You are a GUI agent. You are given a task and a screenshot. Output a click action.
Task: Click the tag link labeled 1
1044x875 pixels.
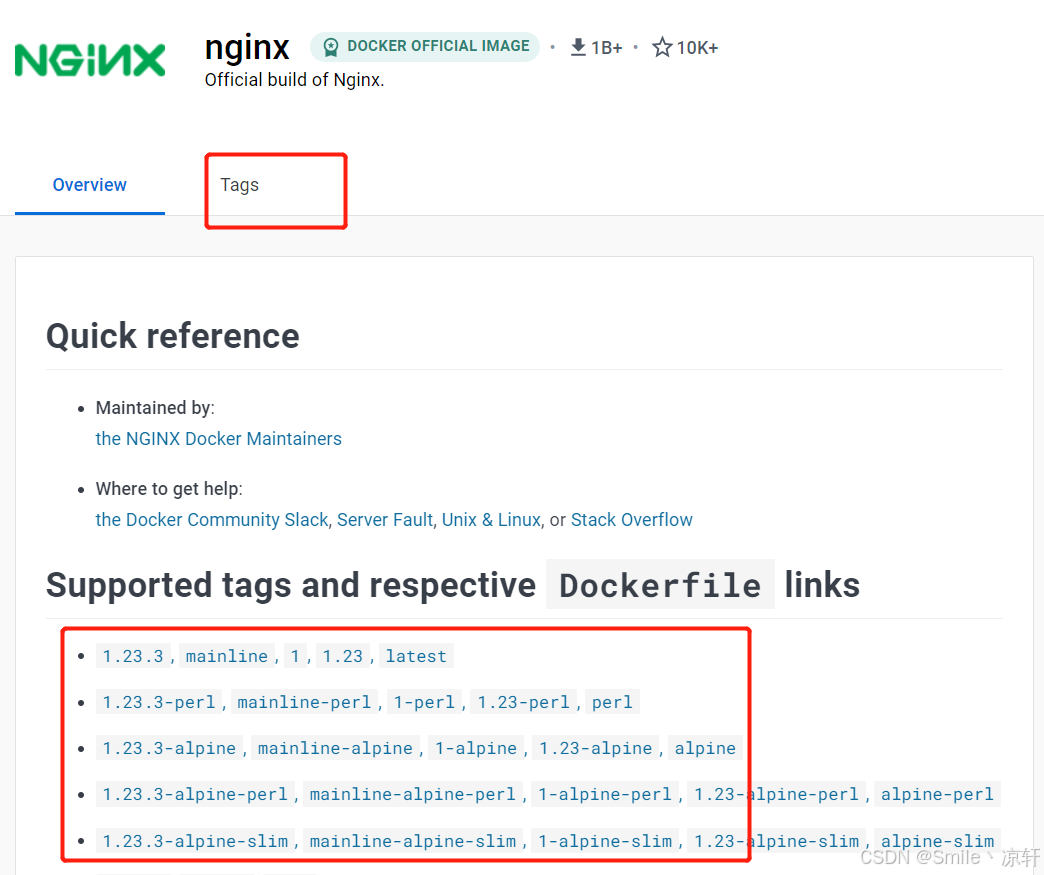pos(295,656)
